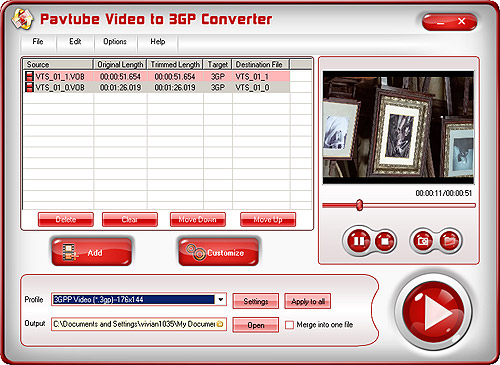The height and width of the screenshot is (365, 500).
Task: Click the Settings button
Action: click(x=256, y=301)
